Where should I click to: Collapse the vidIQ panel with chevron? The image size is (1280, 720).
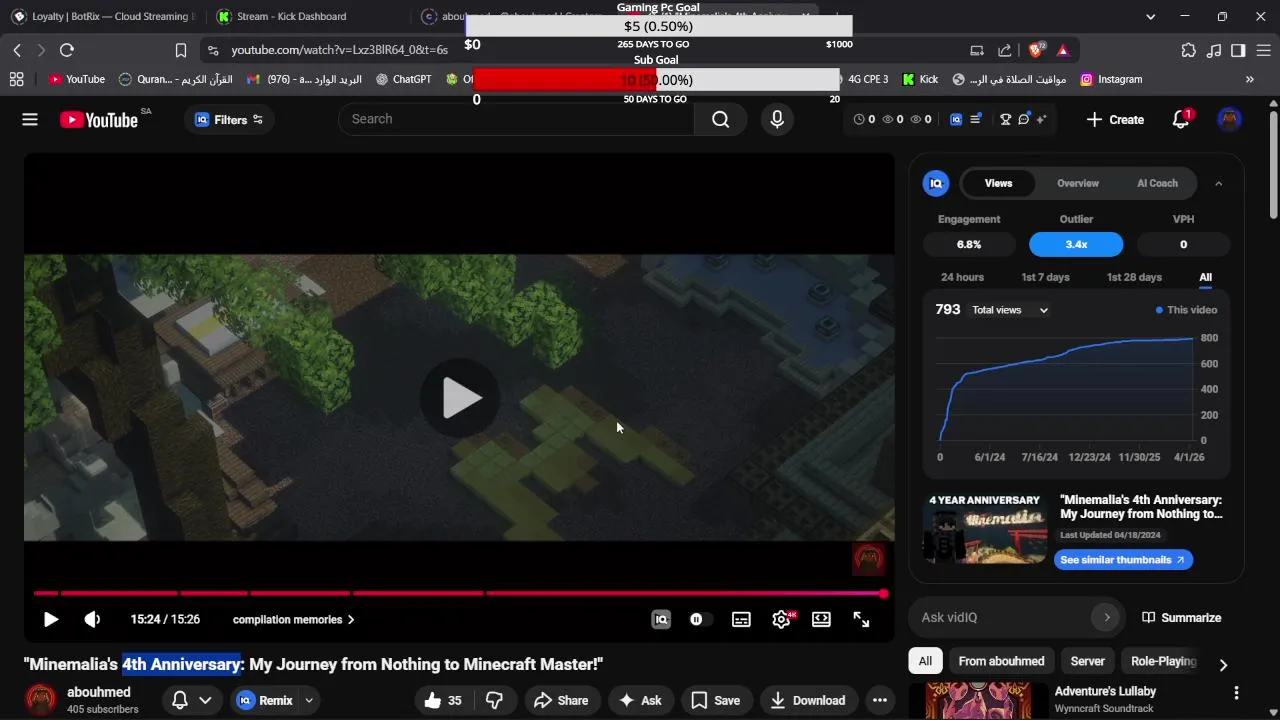click(x=1218, y=183)
